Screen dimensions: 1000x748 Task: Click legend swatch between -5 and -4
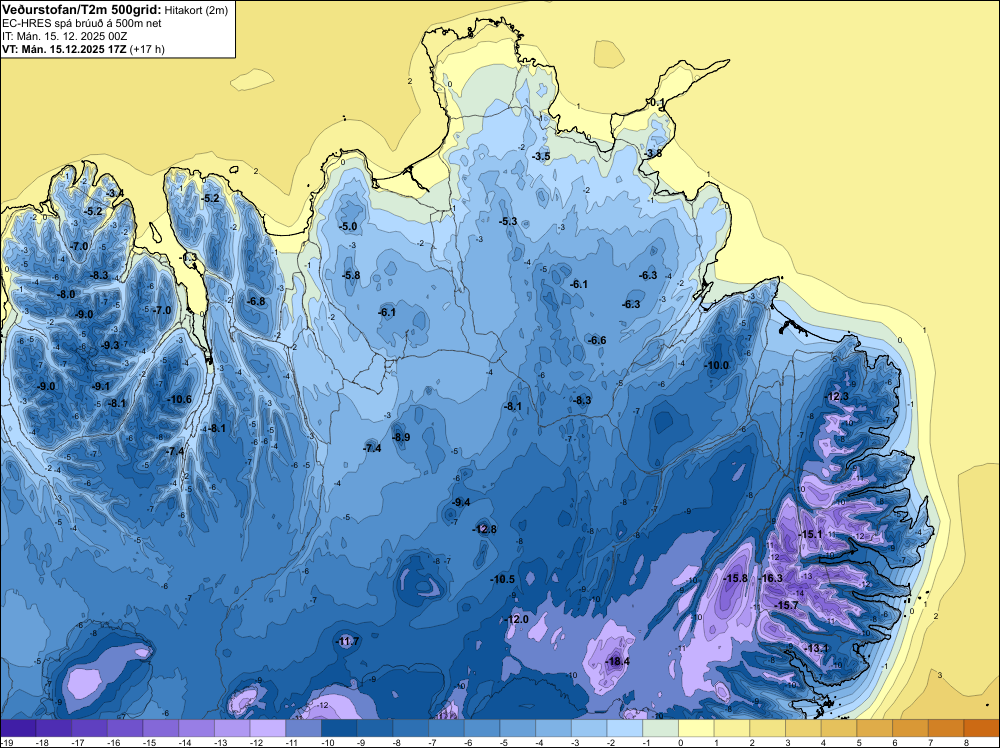pos(518,728)
